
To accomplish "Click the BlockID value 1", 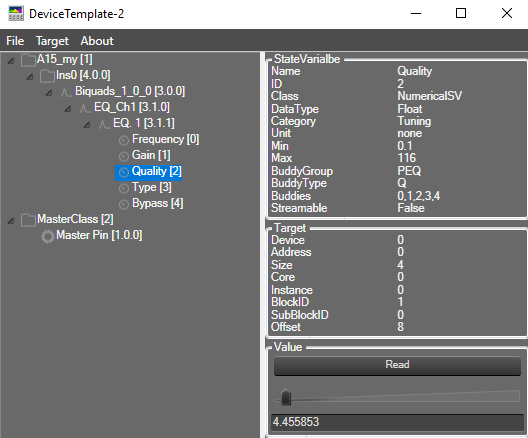I will (400, 302).
